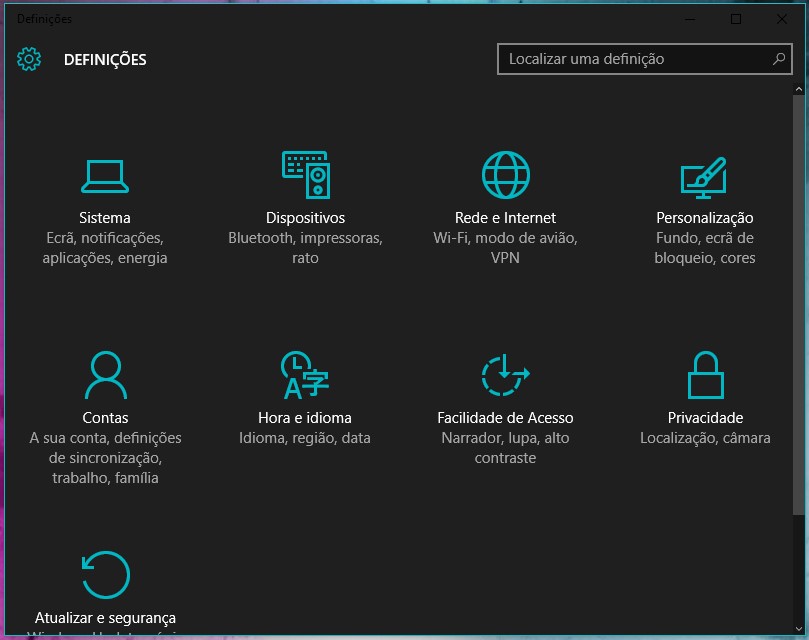Minimize the Definições window

(x=690, y=19)
